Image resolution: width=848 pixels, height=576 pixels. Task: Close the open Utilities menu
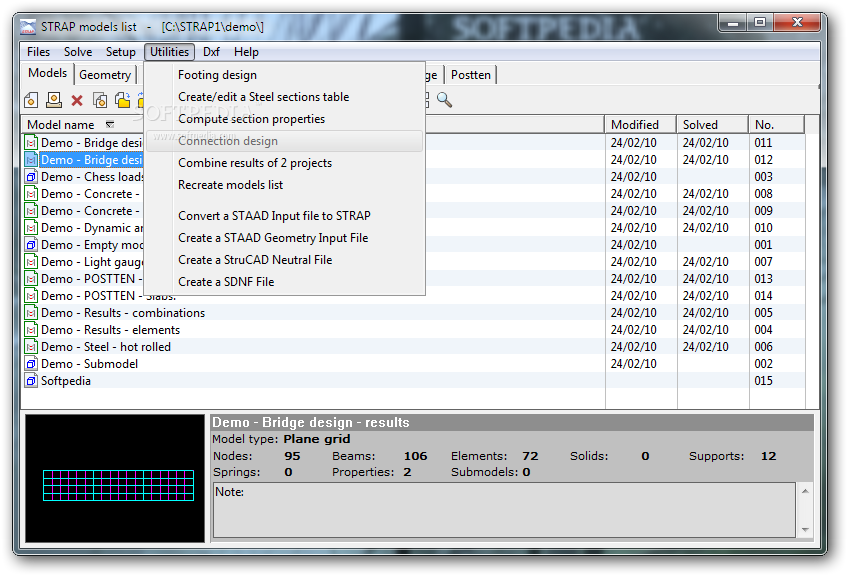tap(169, 52)
